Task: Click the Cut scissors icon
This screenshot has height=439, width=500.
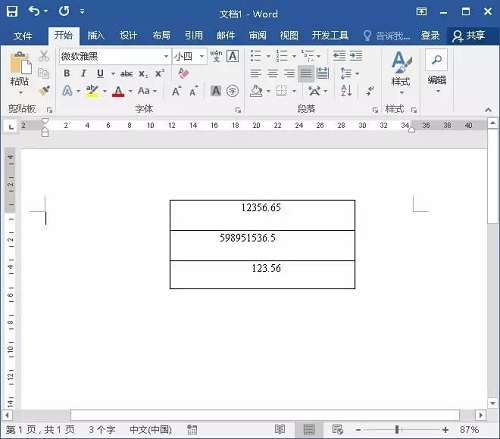Action: tap(44, 56)
